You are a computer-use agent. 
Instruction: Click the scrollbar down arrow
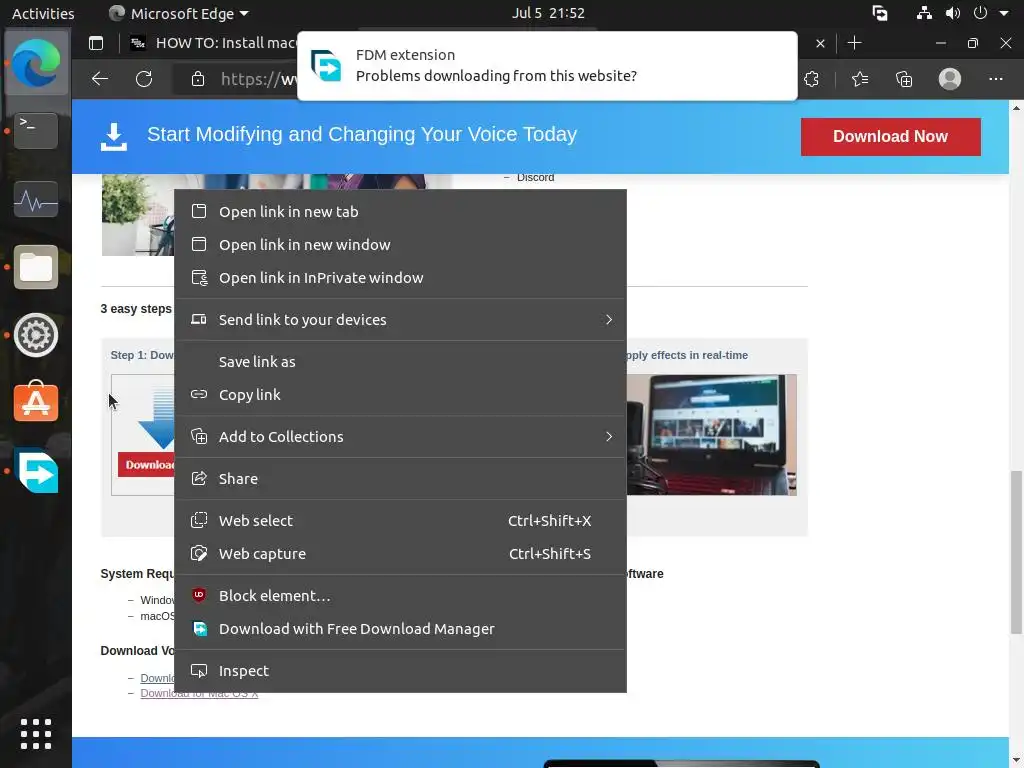[1016, 761]
